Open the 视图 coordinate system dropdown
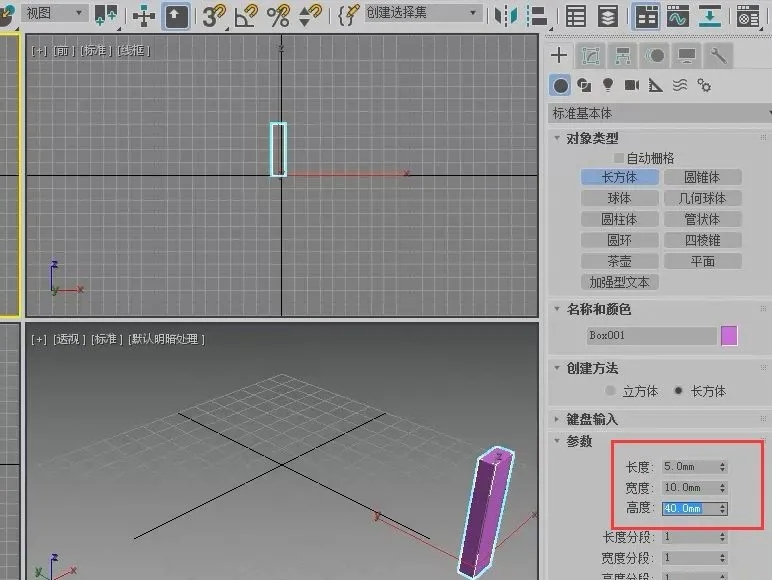Viewport: 772px width, 580px height. 54,13
